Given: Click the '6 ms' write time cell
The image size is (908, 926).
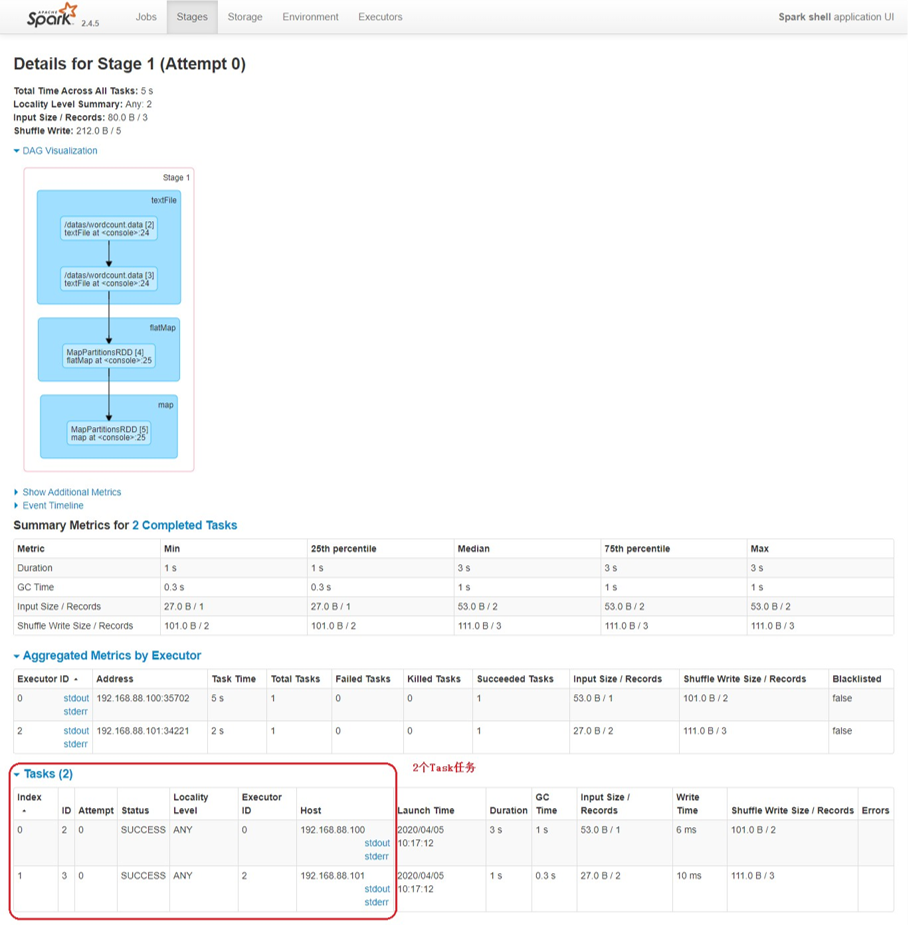Looking at the screenshot, I should point(686,830).
